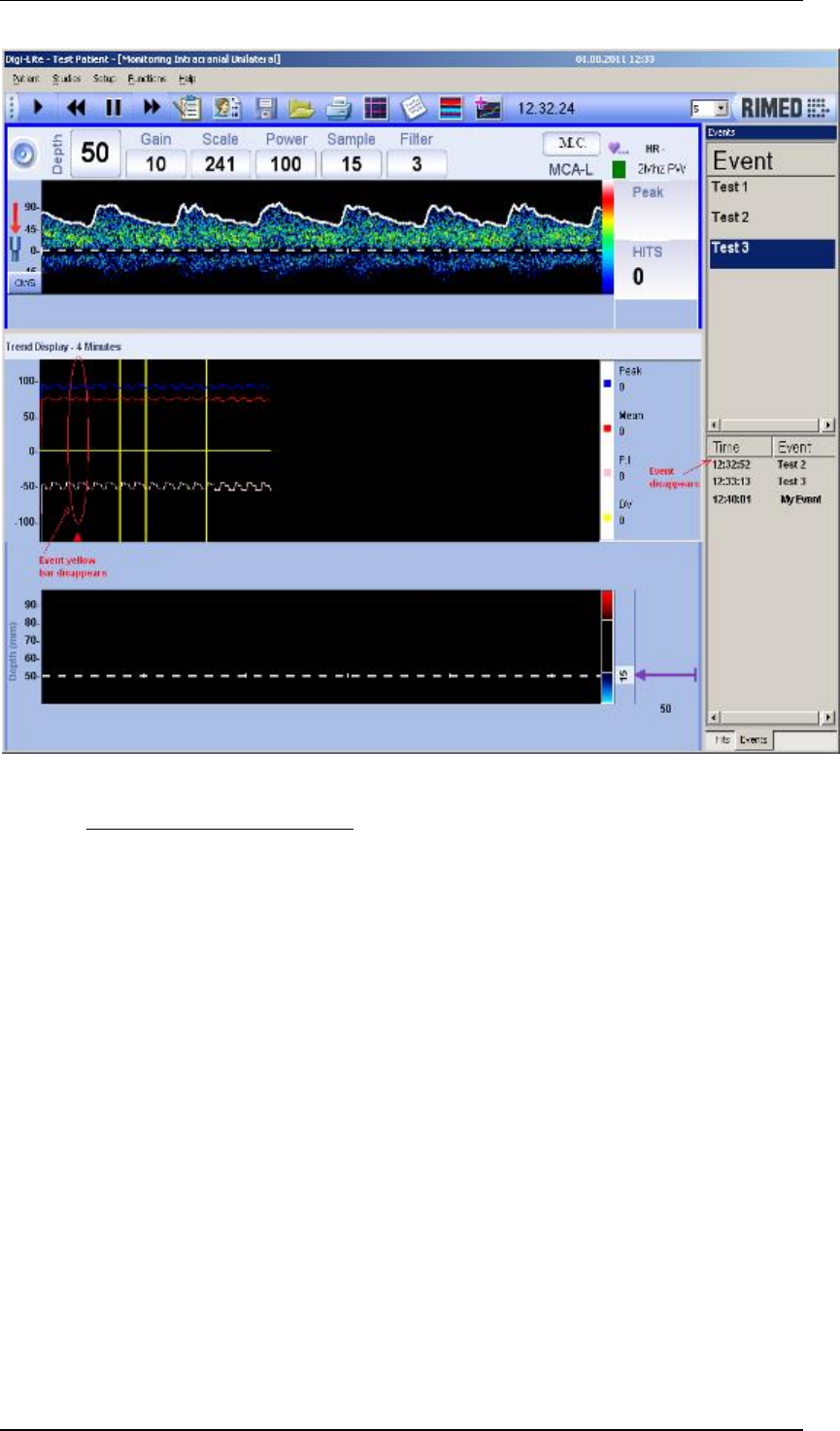This screenshot has width=840, height=1431.
Task: Click the purple depth marker arrow
Action: (x=666, y=674)
